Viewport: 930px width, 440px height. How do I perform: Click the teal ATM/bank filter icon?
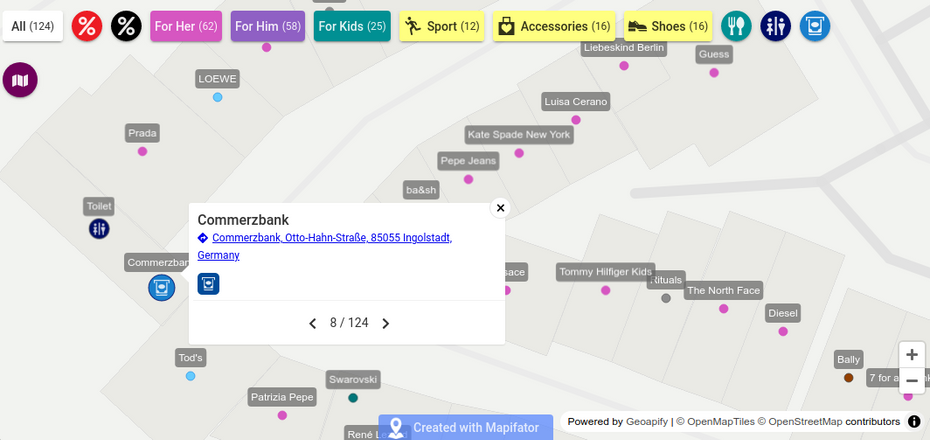pos(816,26)
